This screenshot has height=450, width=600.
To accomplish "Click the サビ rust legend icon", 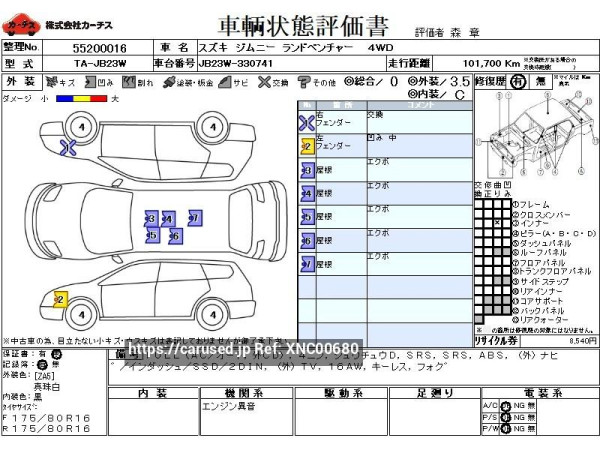I will (x=225, y=82).
